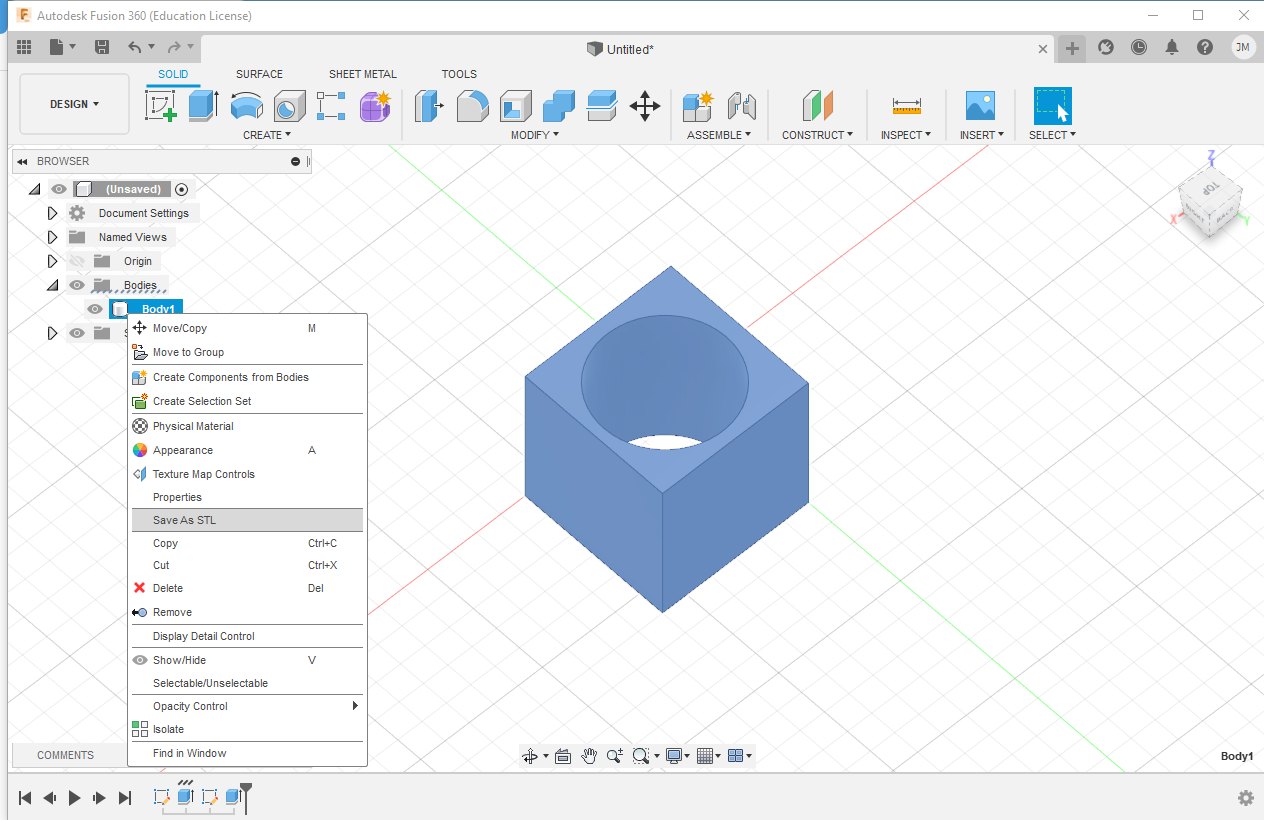Add a new design tab with plus button

(x=1072, y=48)
